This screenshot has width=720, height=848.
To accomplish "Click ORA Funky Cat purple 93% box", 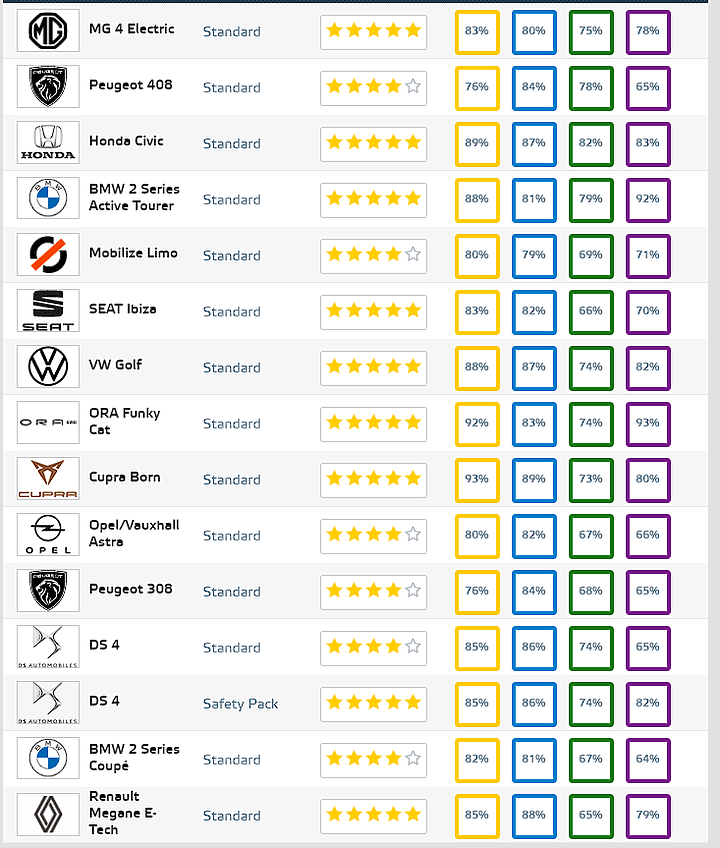I will tap(648, 423).
